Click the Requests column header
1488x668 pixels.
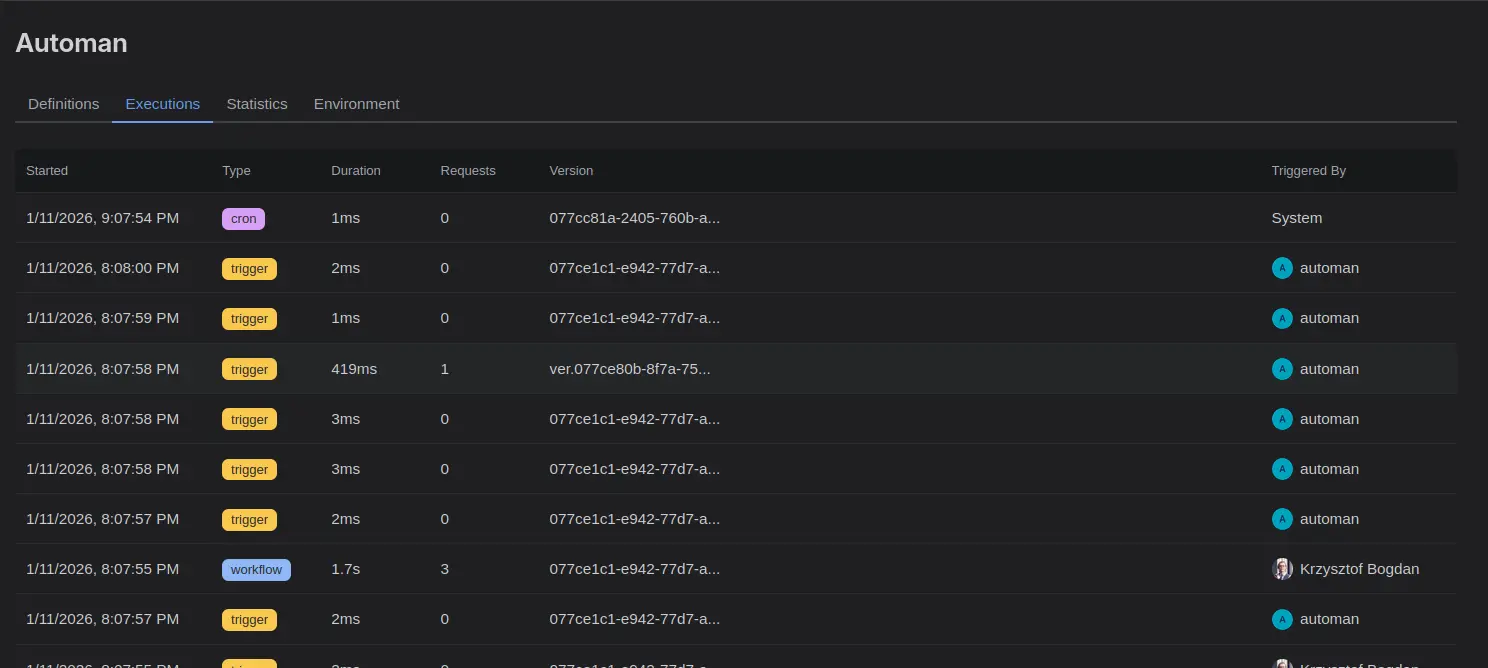coord(467,171)
